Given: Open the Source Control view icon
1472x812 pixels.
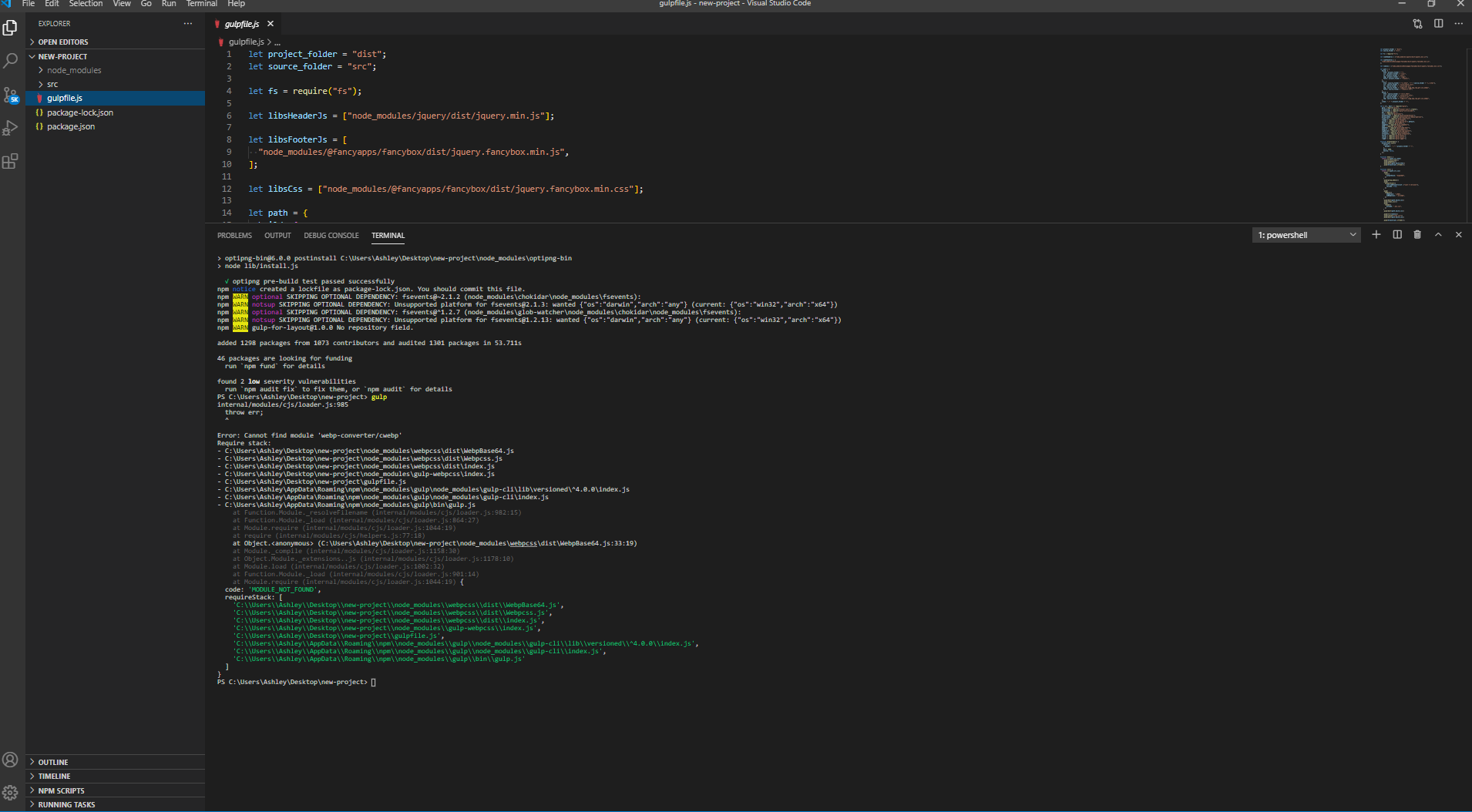Looking at the screenshot, I should (x=10, y=95).
